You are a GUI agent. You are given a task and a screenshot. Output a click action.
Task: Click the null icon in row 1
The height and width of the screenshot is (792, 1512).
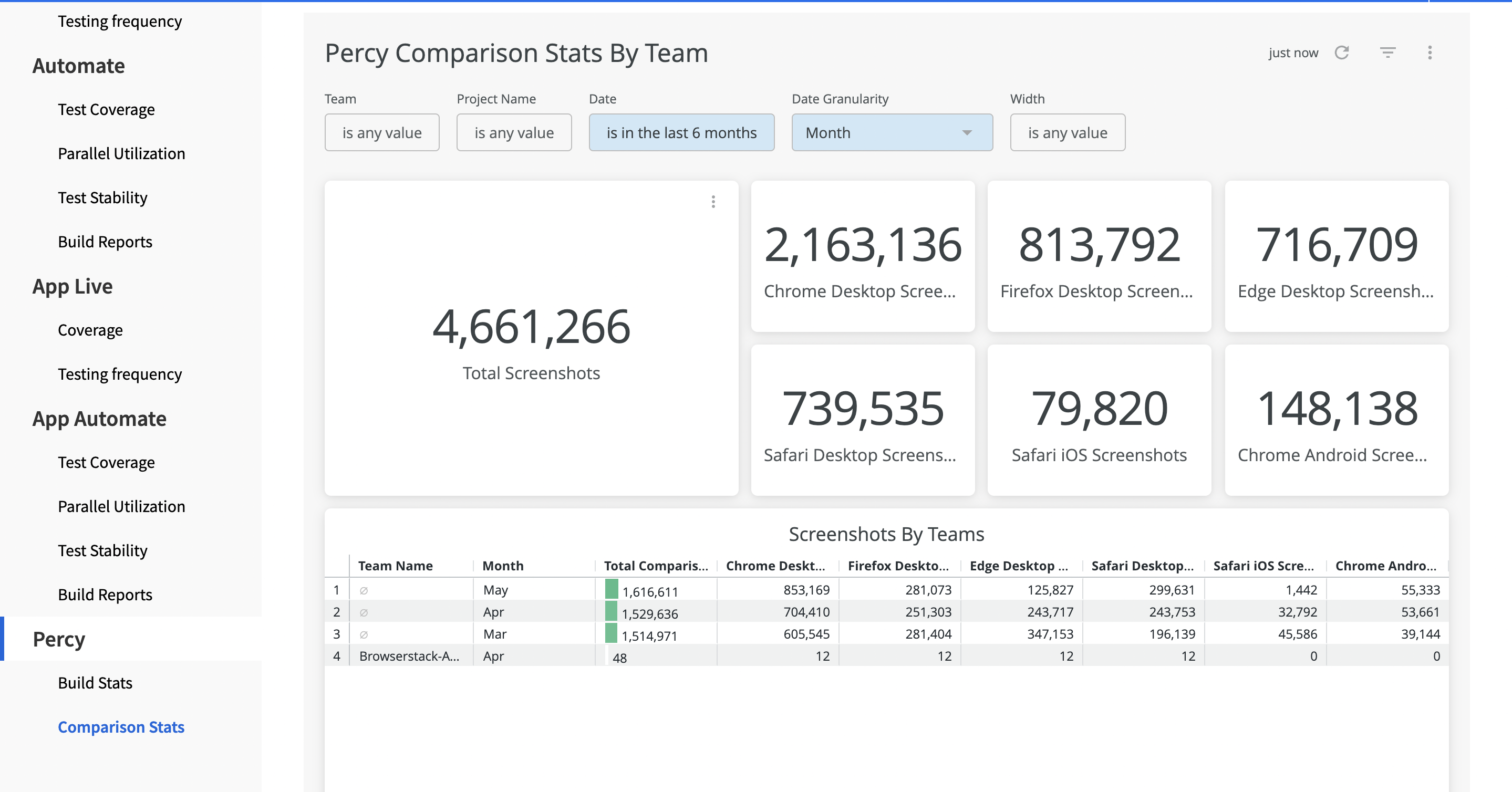[x=364, y=591]
